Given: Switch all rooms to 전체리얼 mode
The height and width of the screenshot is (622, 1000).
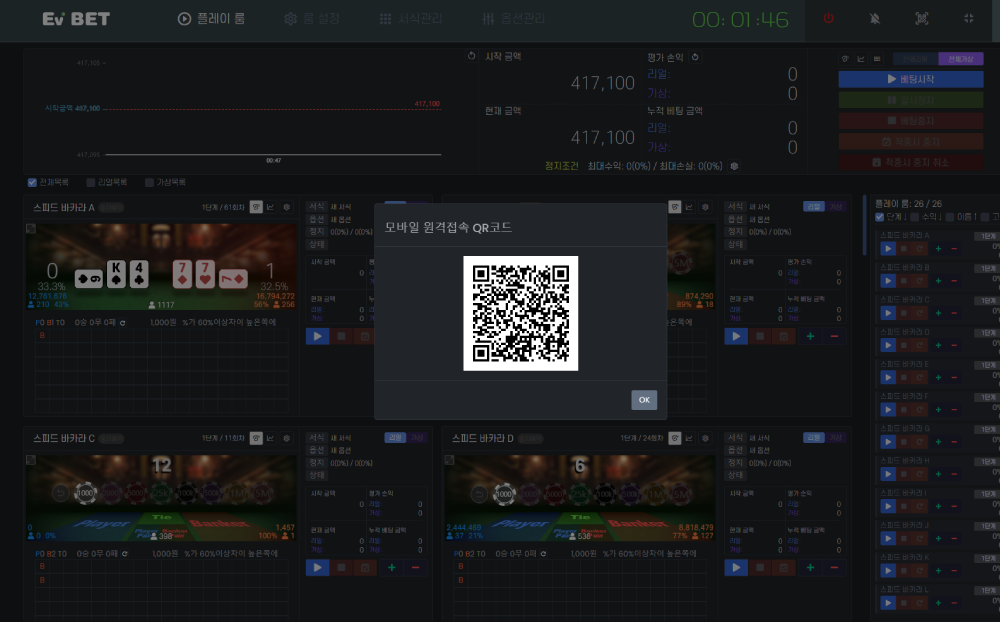Looking at the screenshot, I should (915, 59).
